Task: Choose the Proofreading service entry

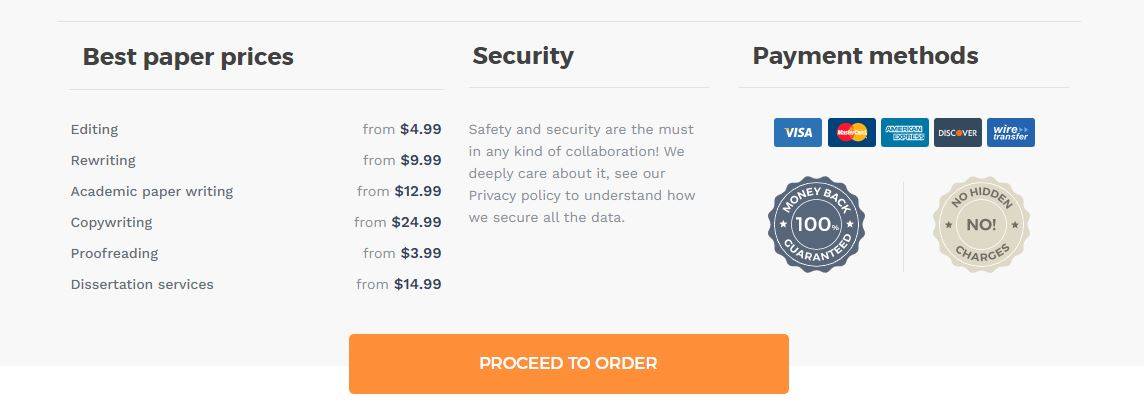Action: 115,253
